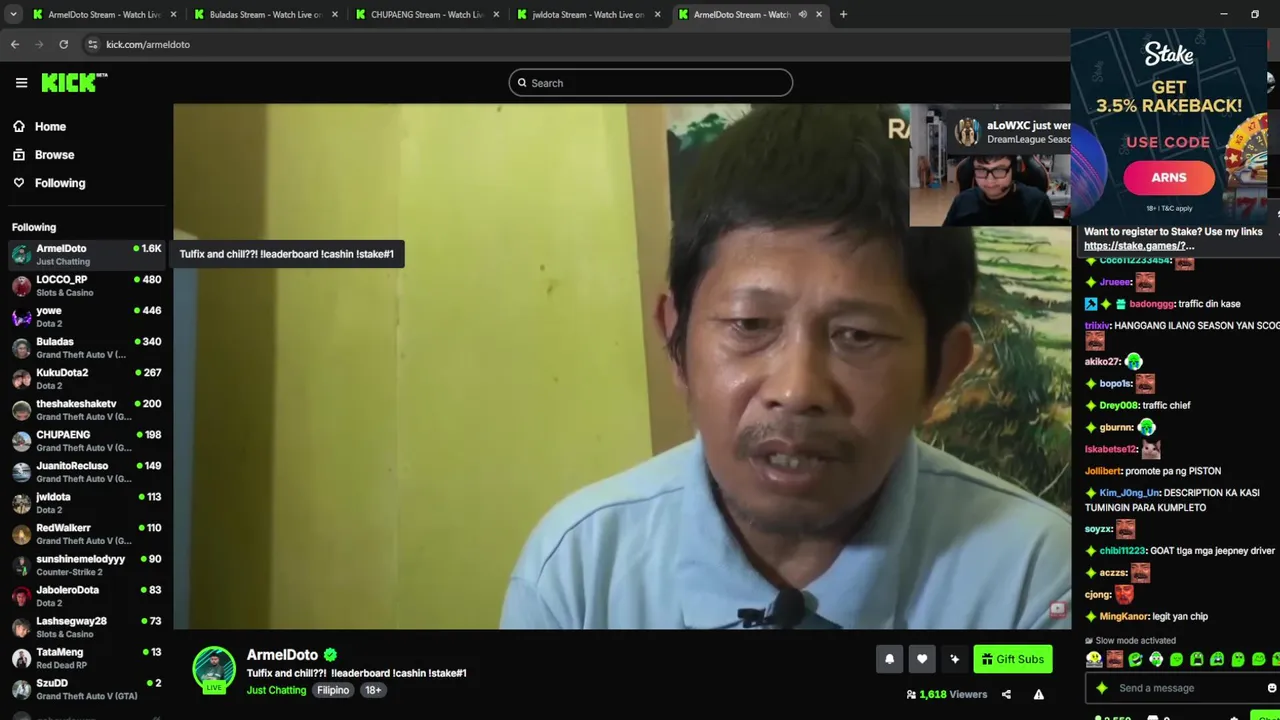Image resolution: width=1280 pixels, height=720 pixels.
Task: Open a new browser tab
Action: 843,15
